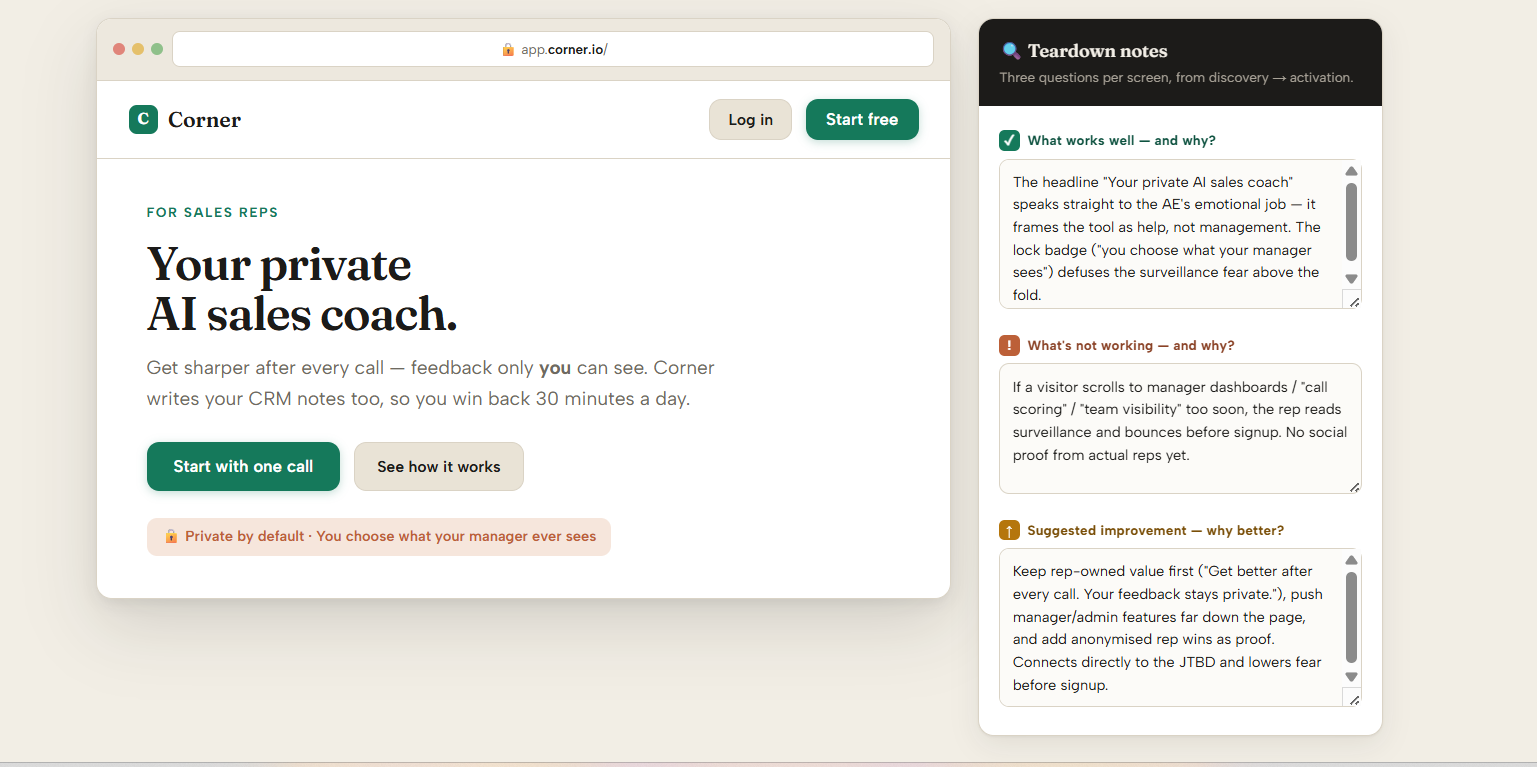The width and height of the screenshot is (1537, 767).
Task: Click the Start free button
Action: 862,120
